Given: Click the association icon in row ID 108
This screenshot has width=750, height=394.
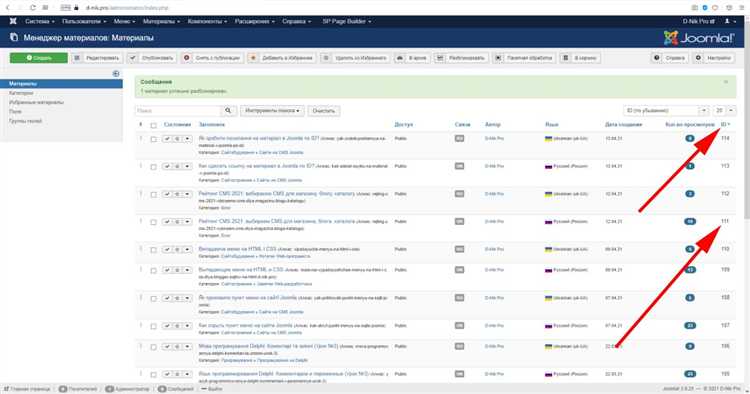Looking at the screenshot, I should click(459, 298).
